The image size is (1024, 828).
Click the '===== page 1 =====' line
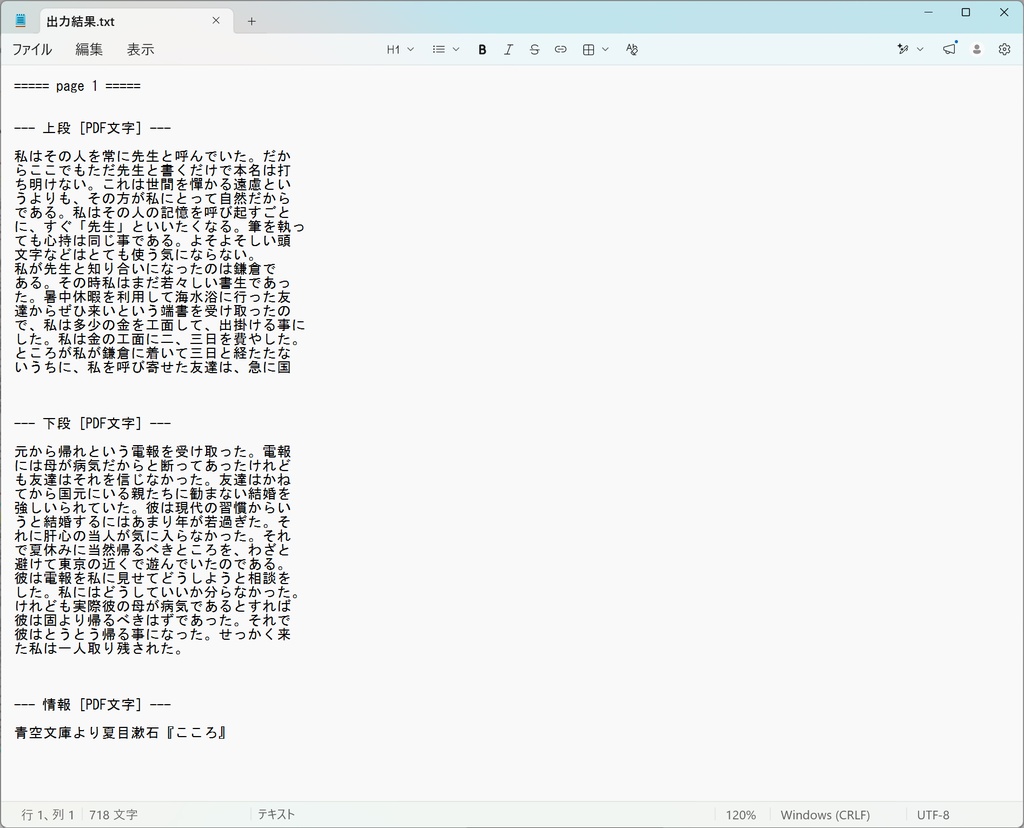click(x=77, y=86)
